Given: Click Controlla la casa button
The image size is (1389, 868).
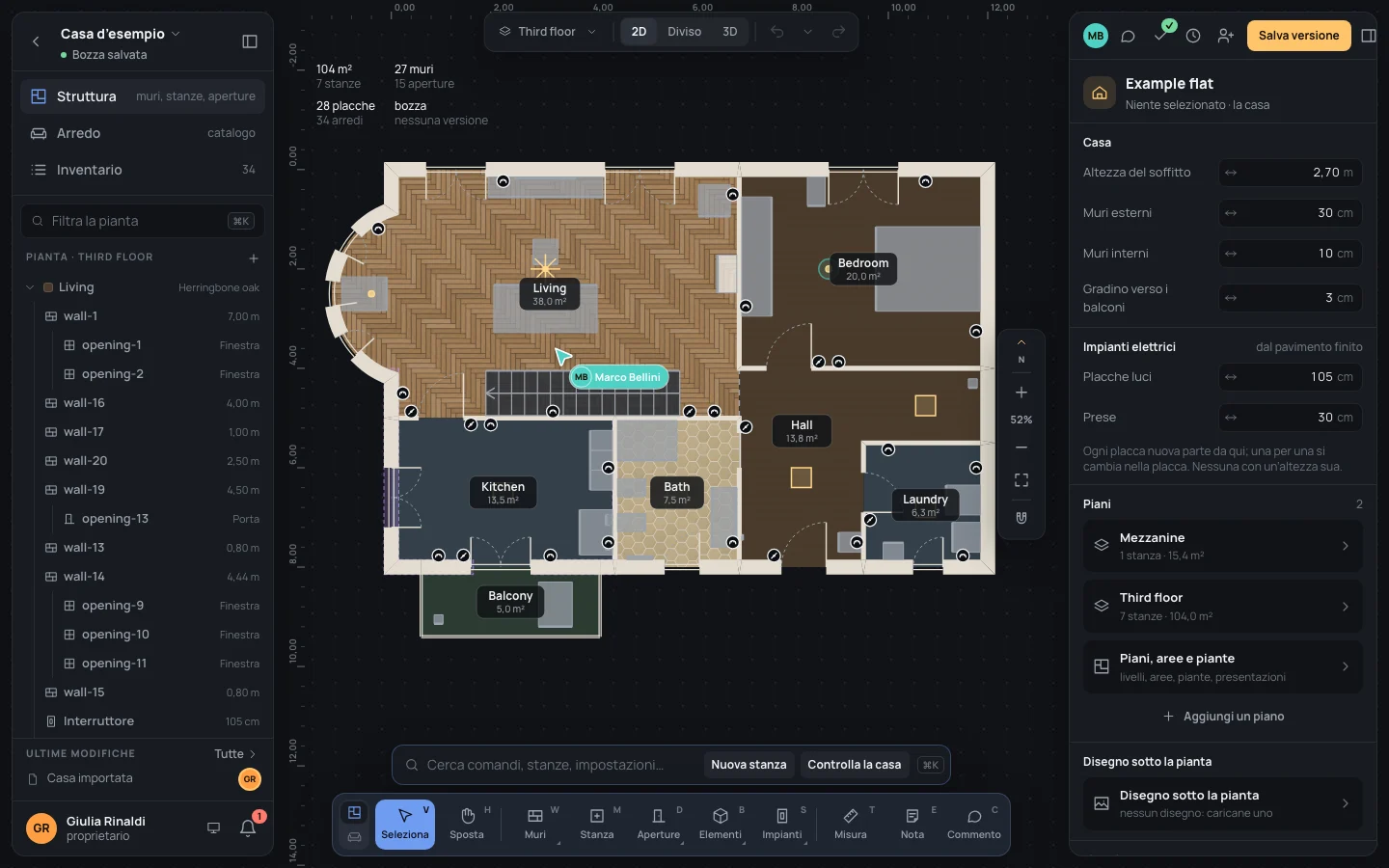Looking at the screenshot, I should 854,765.
